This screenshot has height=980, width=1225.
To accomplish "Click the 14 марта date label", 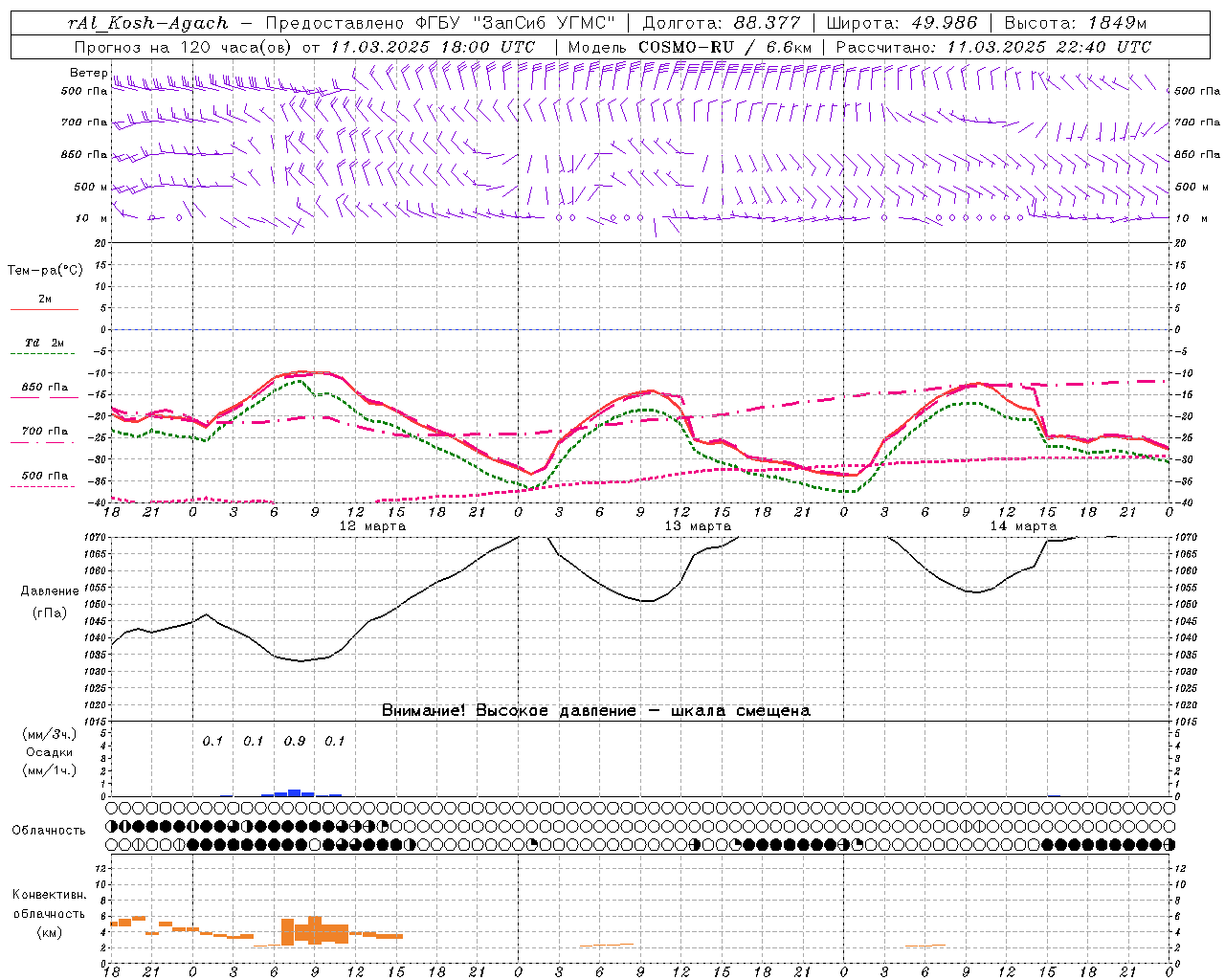I will 1023,526.
